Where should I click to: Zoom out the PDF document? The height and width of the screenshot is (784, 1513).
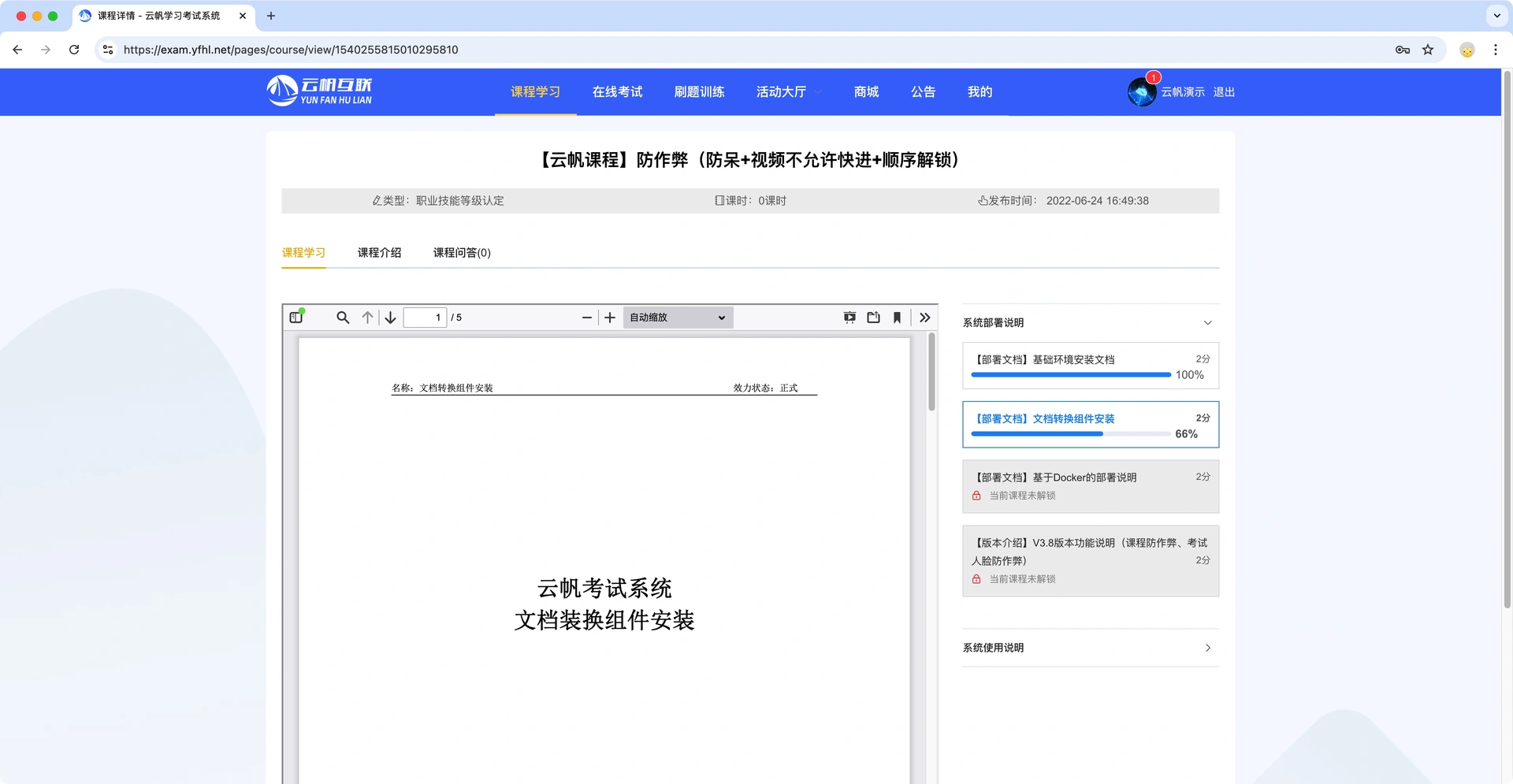coord(586,318)
